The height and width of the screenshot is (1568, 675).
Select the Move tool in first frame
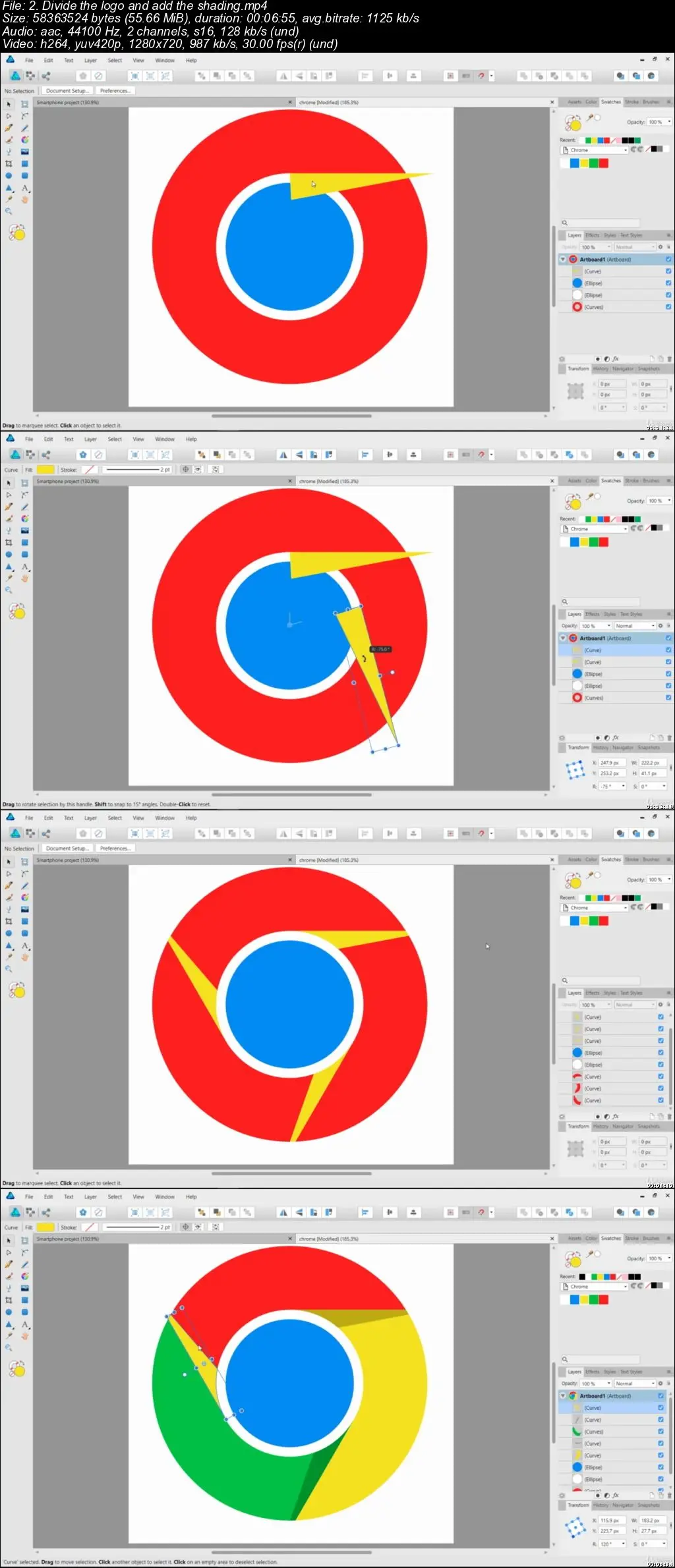(9, 104)
